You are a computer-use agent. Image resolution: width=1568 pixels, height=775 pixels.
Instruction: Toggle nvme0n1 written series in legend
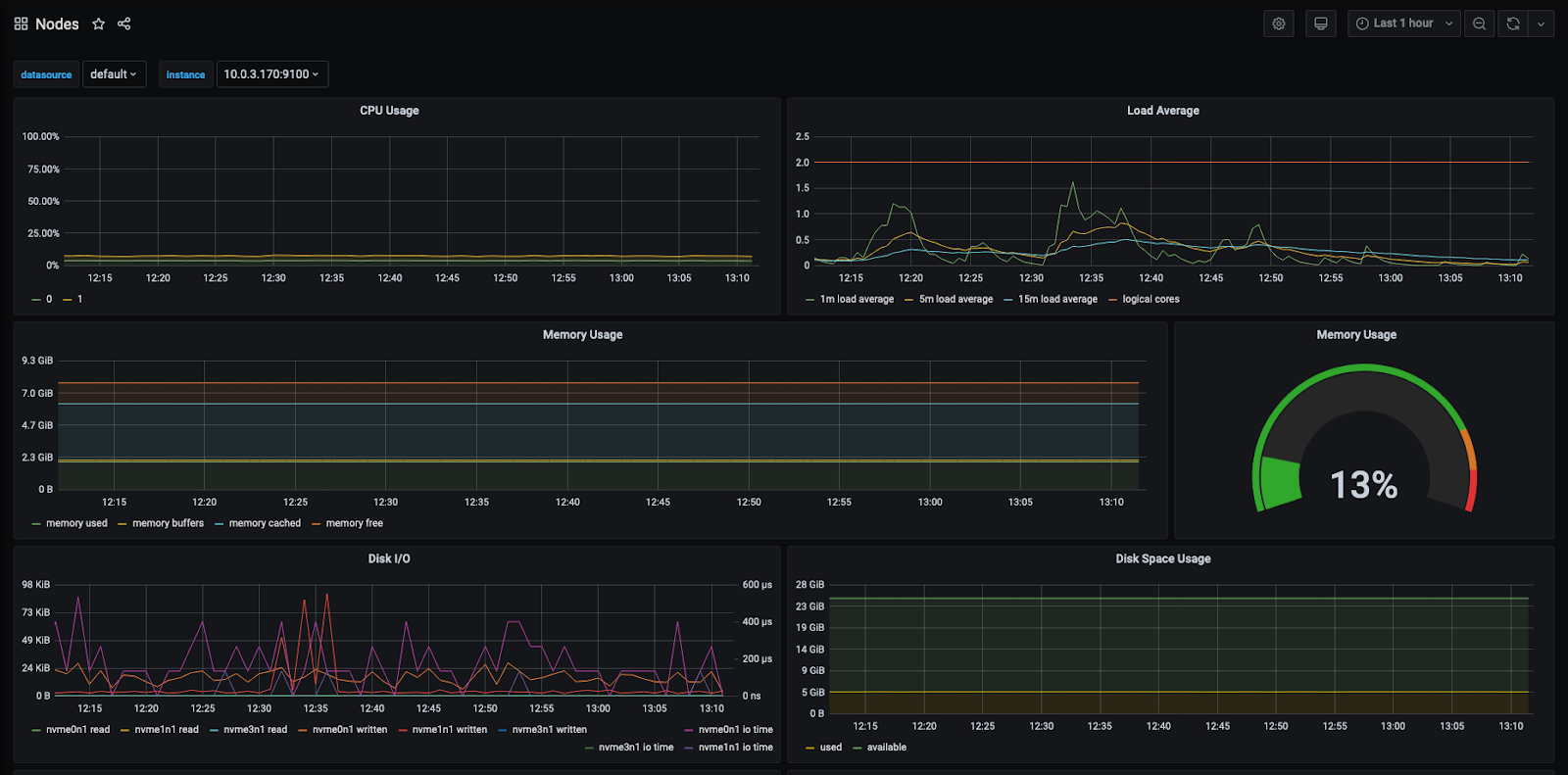click(349, 730)
